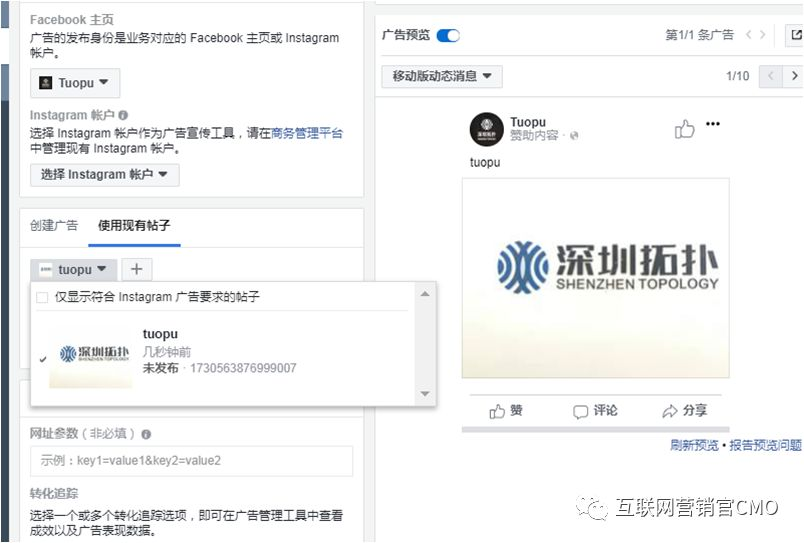Click the 赞 like button in preview
This screenshot has width=804, height=543.
[506, 411]
